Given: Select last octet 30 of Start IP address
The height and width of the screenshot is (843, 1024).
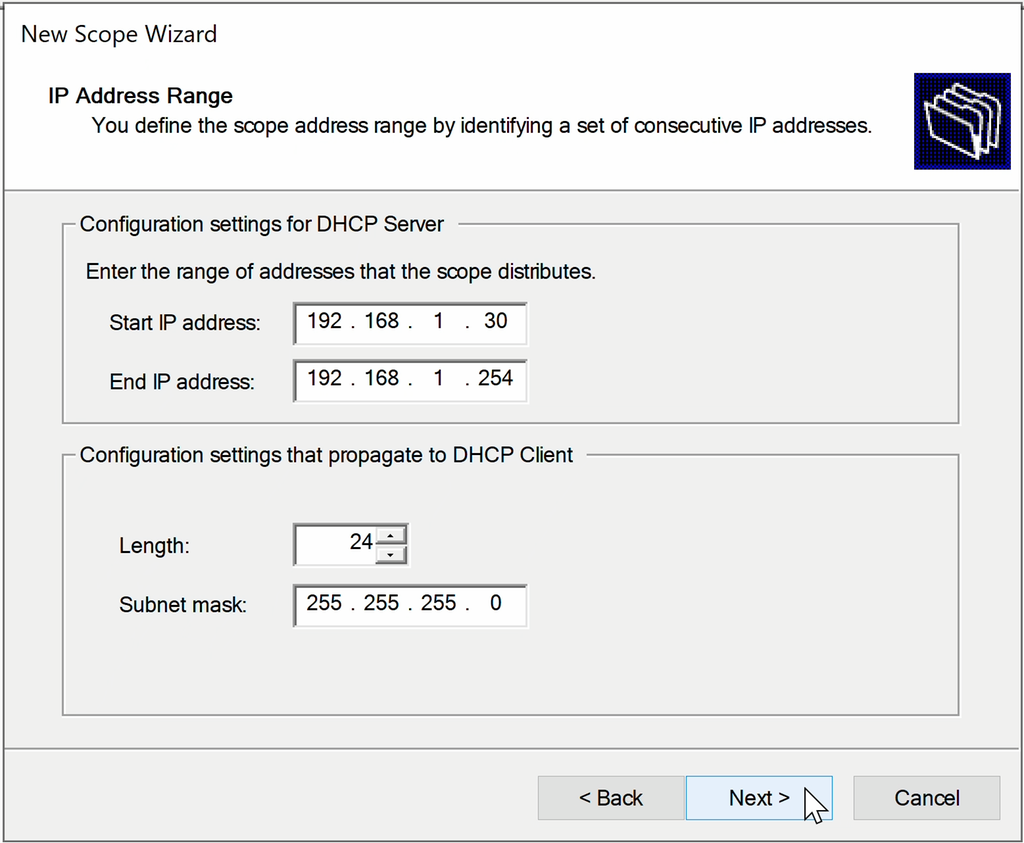Looking at the screenshot, I should click(495, 321).
